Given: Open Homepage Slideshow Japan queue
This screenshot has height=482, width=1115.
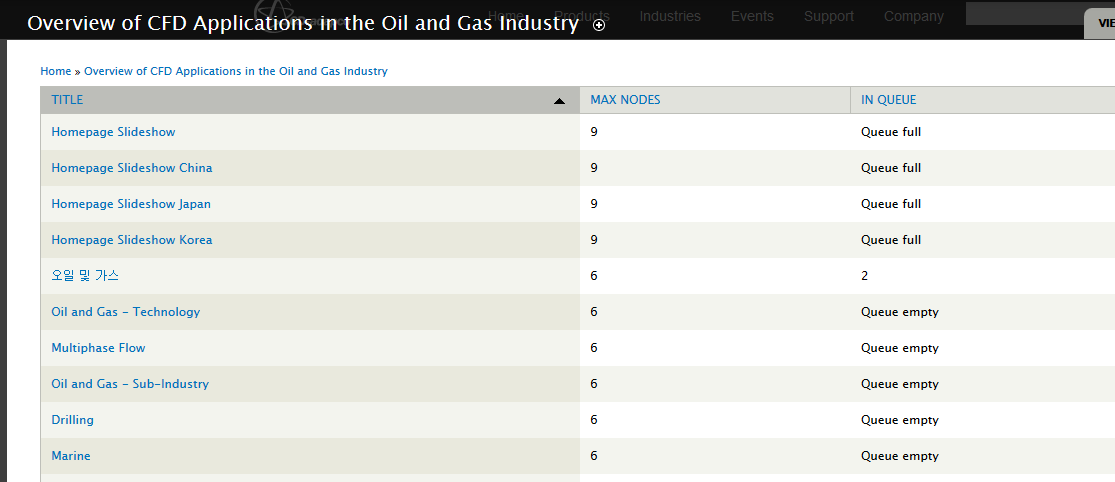Looking at the screenshot, I should [131, 204].
